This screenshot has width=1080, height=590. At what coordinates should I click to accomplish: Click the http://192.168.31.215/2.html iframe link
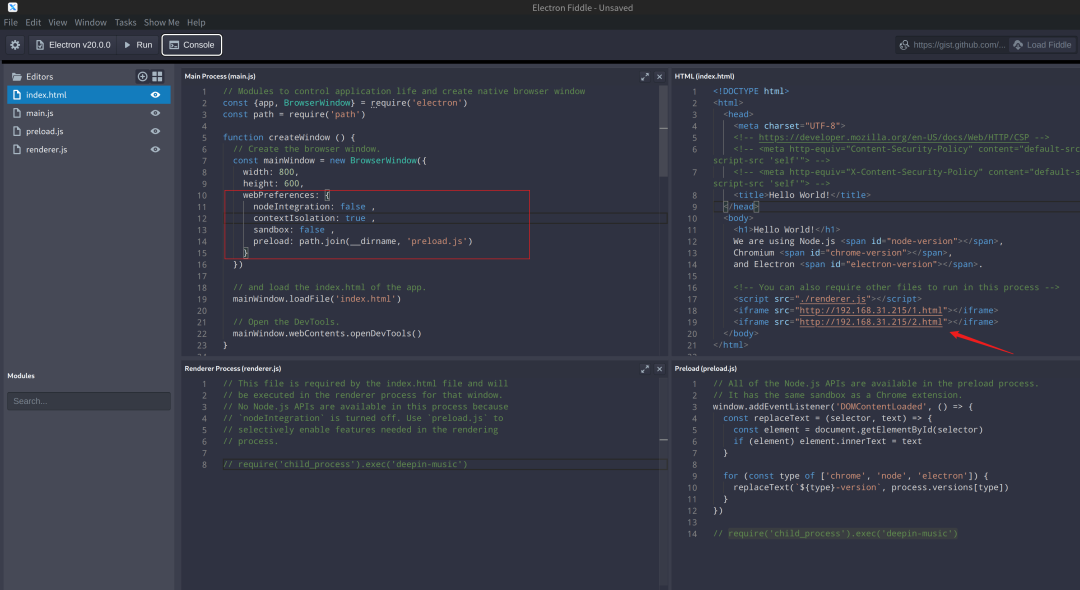click(870, 322)
